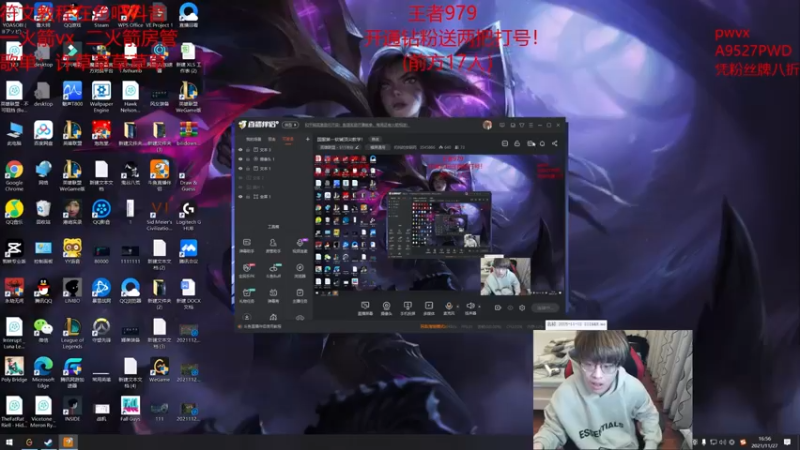The width and height of the screenshot is (800, 450).
Task: Open the Wallpaper Engine desktop shortcut
Action: 101,97
